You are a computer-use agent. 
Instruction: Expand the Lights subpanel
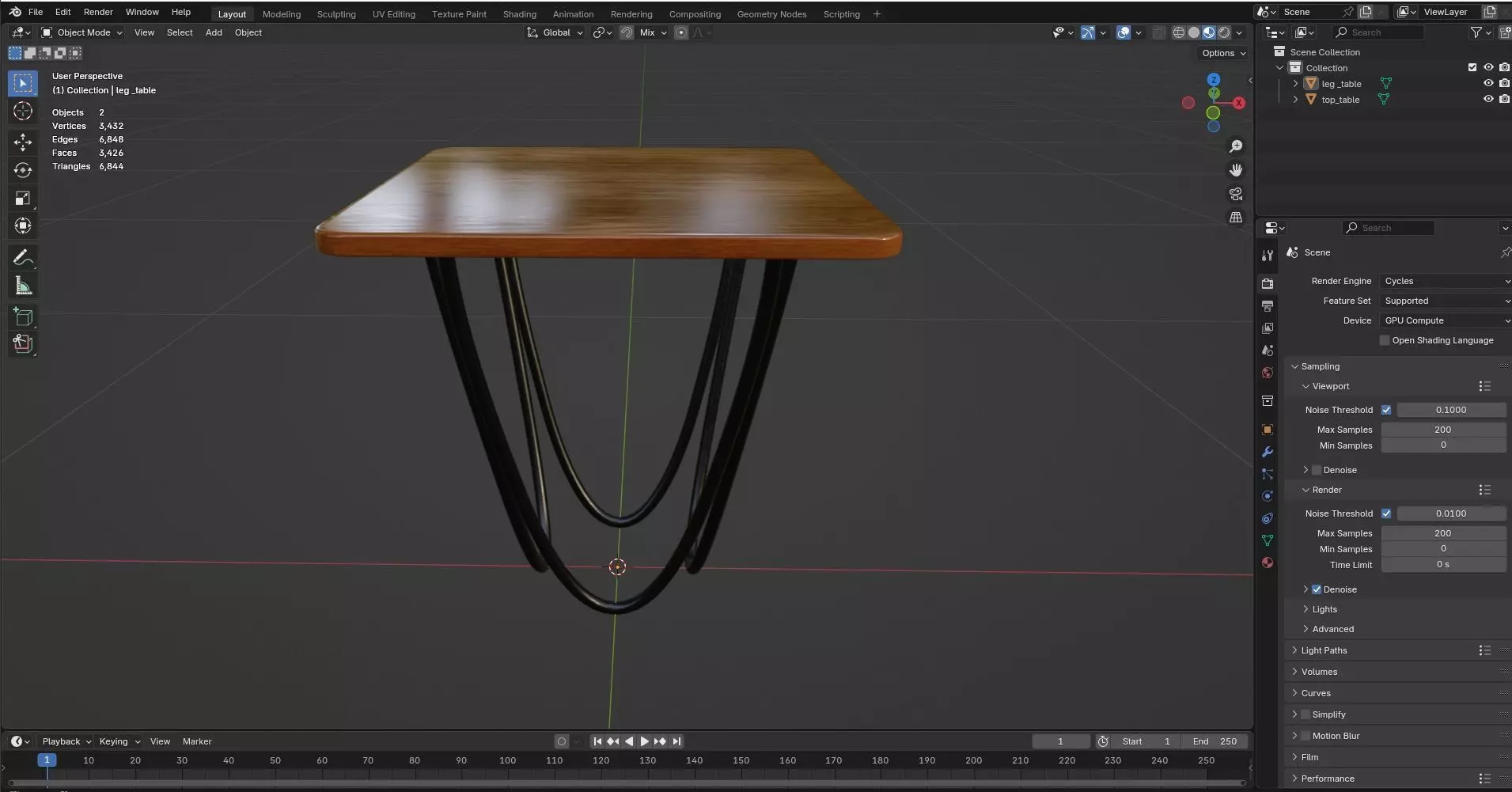pyautogui.click(x=1324, y=609)
